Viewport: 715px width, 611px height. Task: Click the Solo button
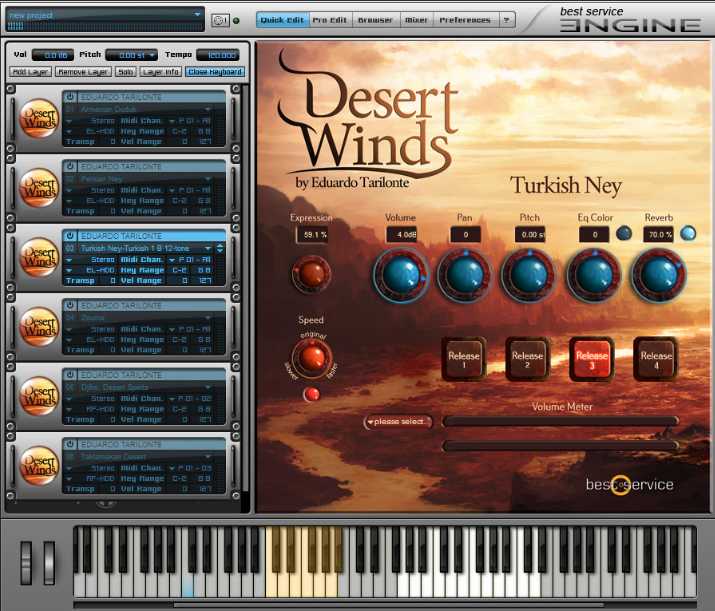[125, 72]
